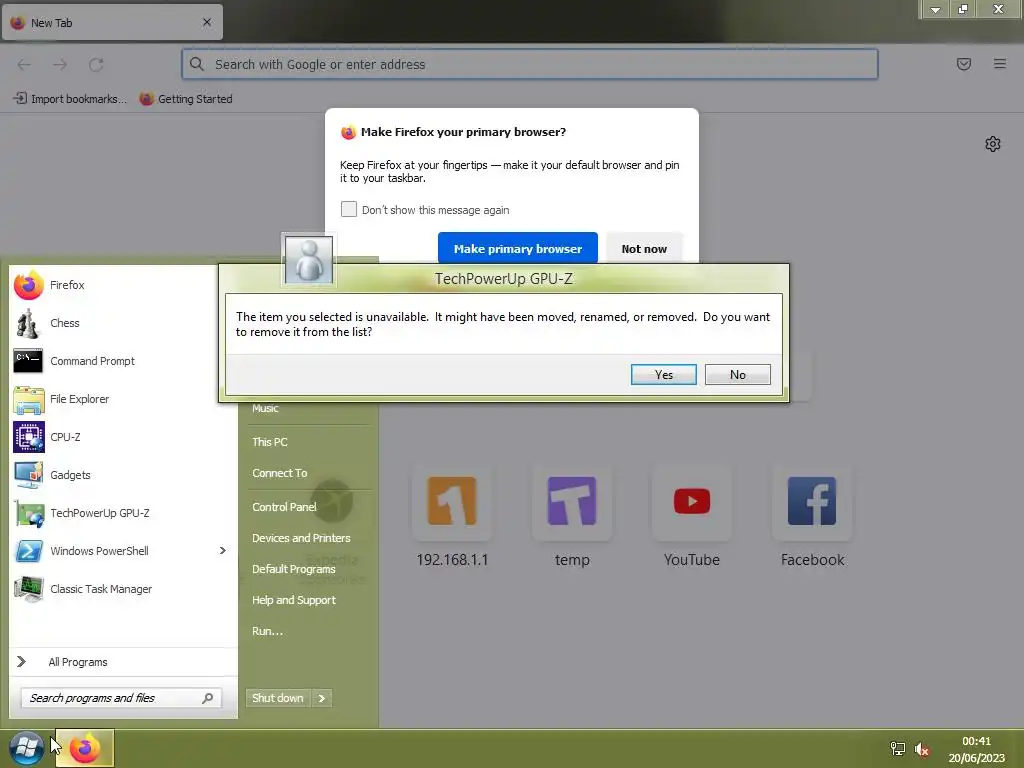The height and width of the screenshot is (768, 1024).
Task: Open the Shut down options arrow
Action: [x=321, y=698]
